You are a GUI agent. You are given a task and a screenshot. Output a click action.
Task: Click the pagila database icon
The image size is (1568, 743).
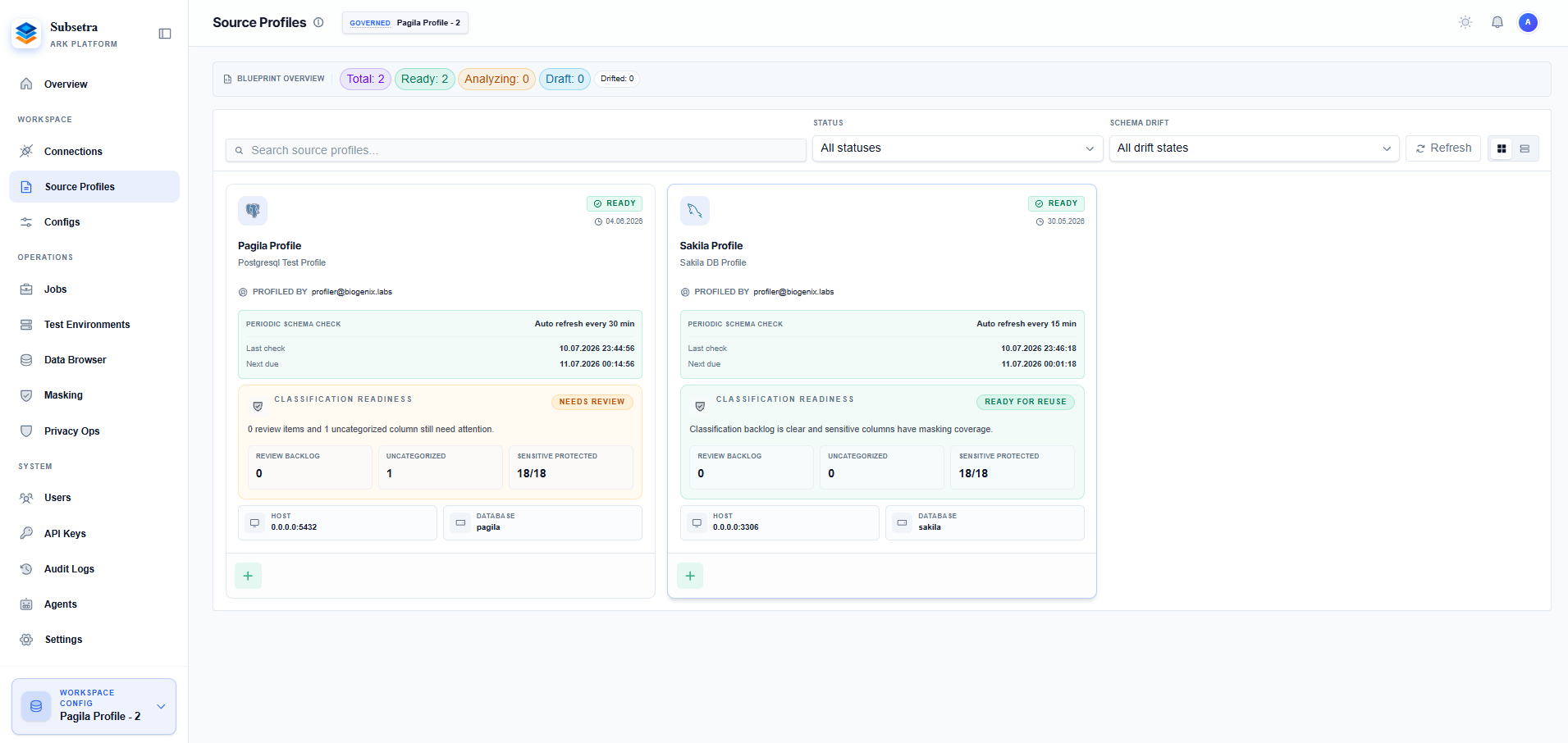tap(460, 522)
